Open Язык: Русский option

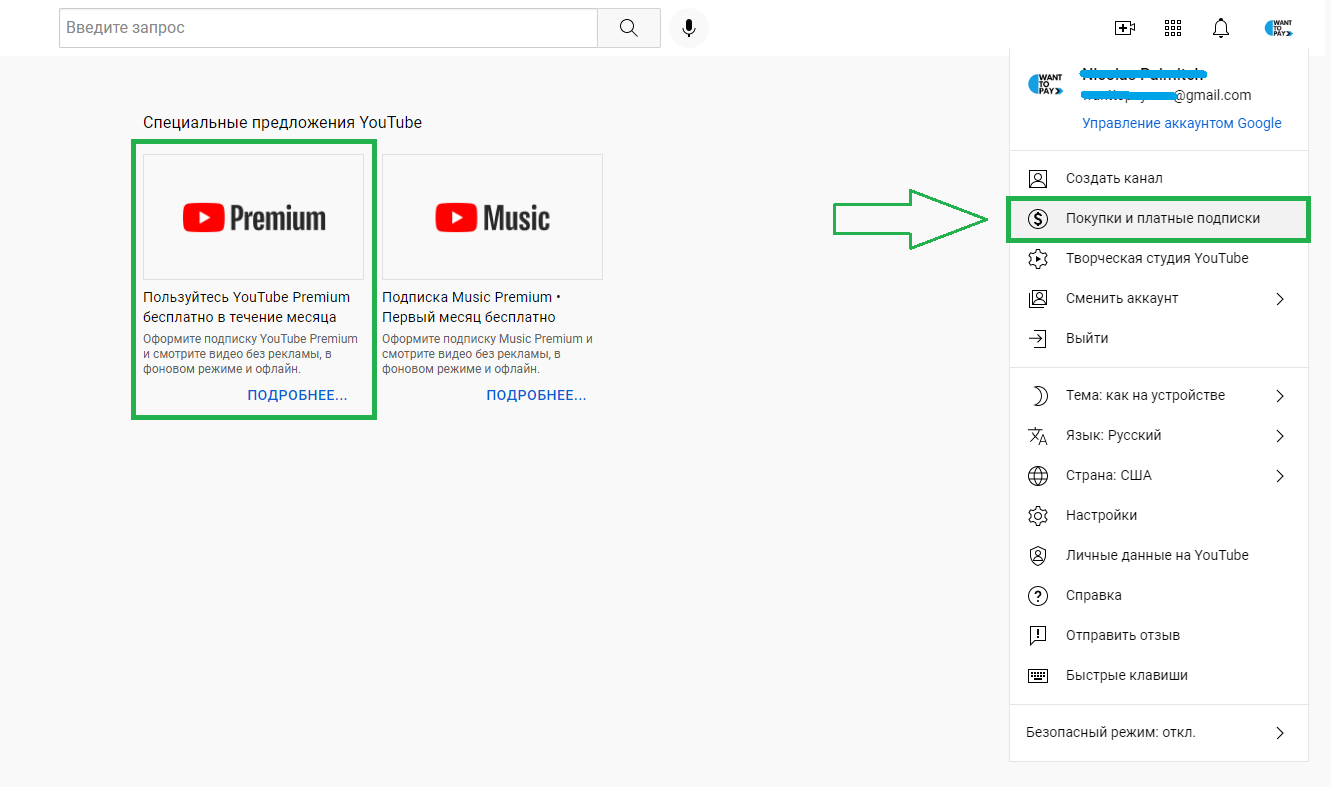(x=1159, y=435)
